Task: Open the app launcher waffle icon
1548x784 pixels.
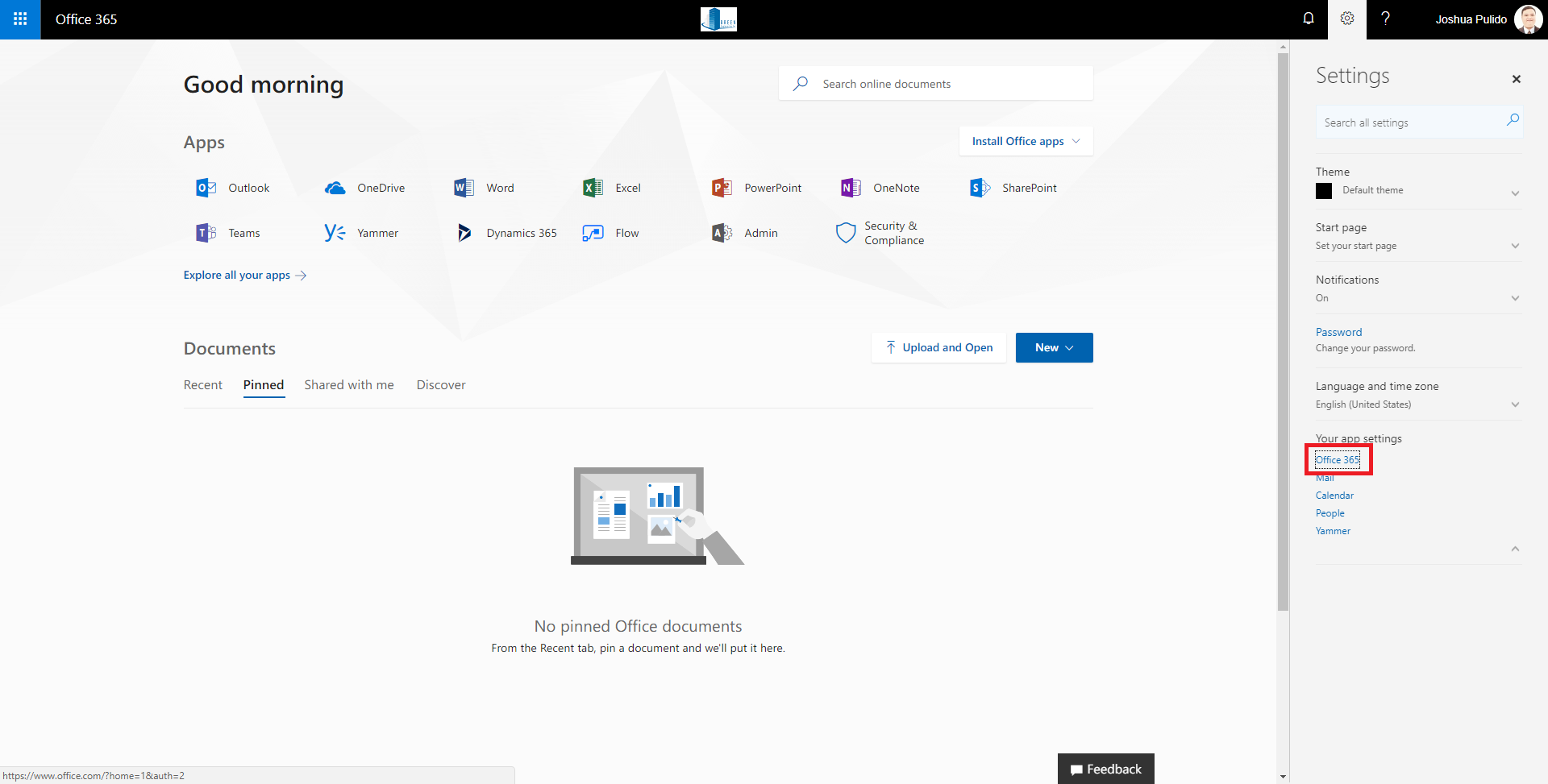Action: (20, 19)
